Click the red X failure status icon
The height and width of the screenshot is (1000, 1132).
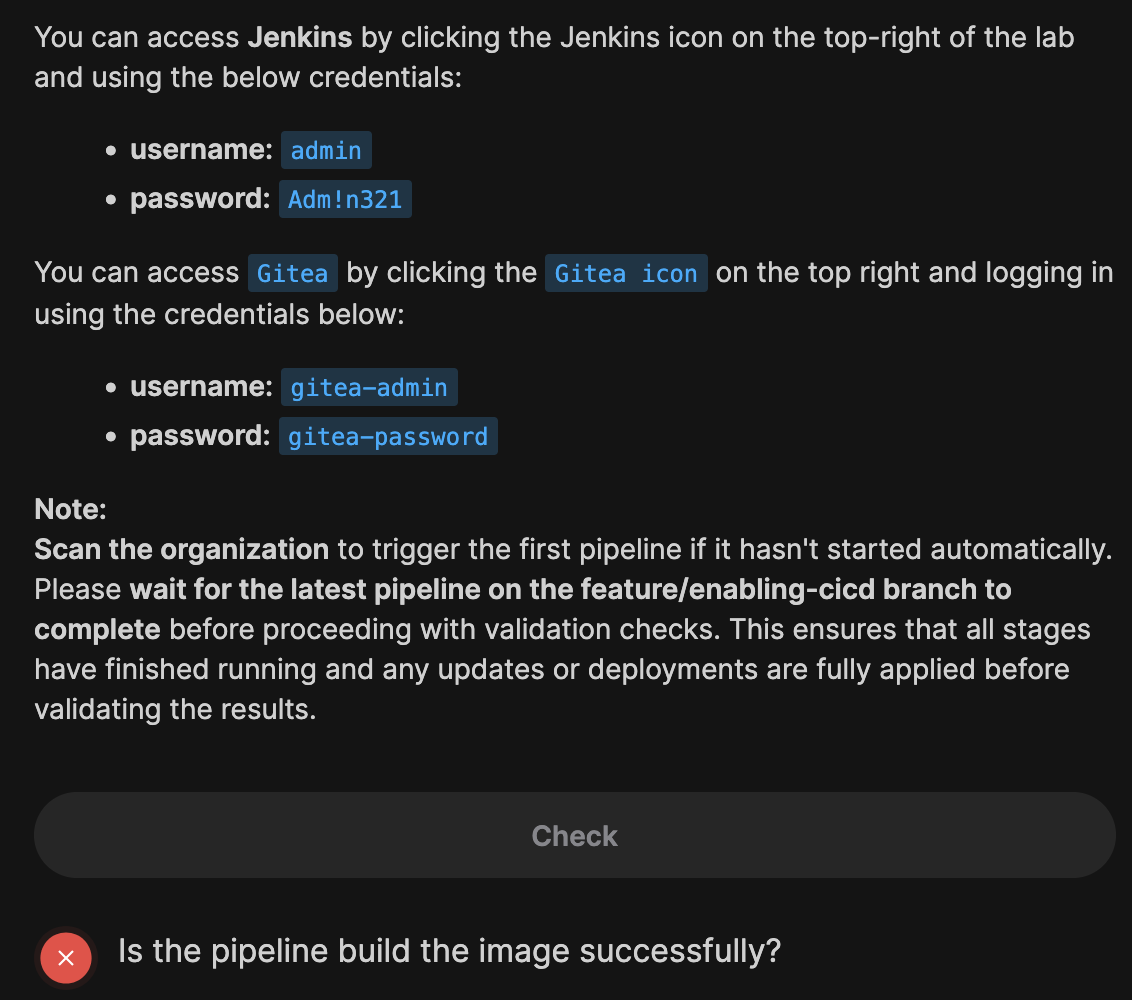(66, 958)
